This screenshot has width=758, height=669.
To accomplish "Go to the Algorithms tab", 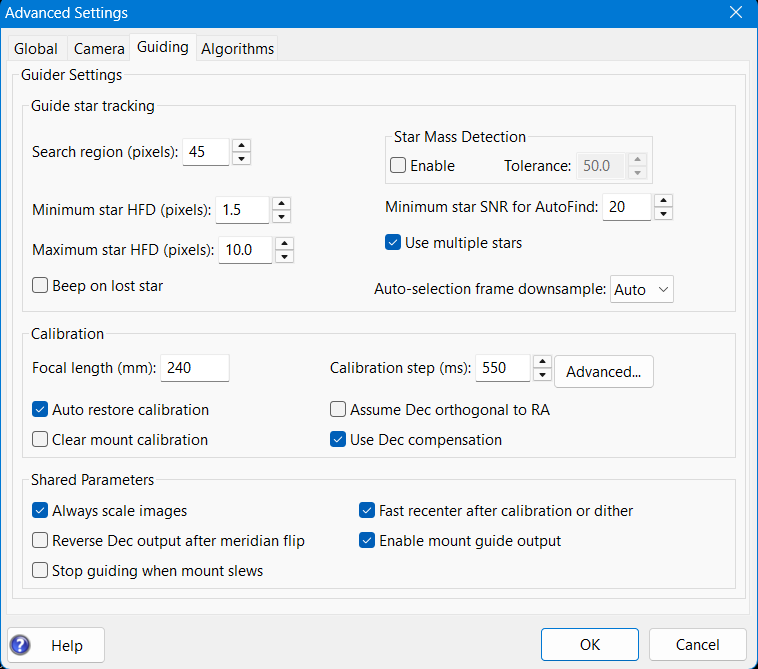I will pos(237,48).
